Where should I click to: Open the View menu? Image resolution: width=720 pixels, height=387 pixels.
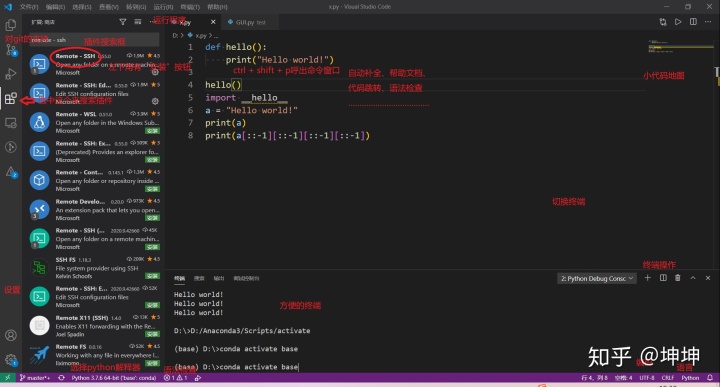108,7
